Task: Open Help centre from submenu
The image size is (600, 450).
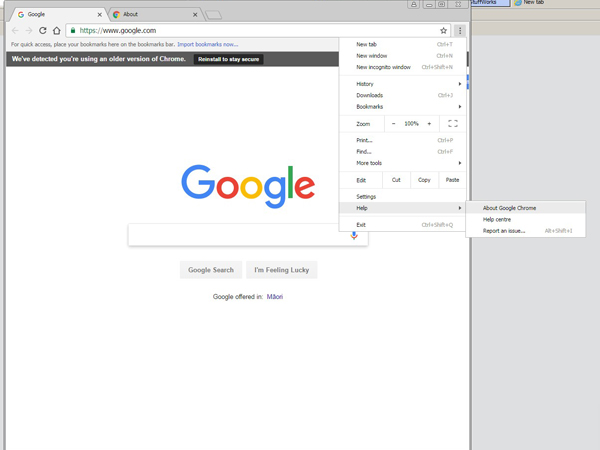Action: click(x=525, y=220)
